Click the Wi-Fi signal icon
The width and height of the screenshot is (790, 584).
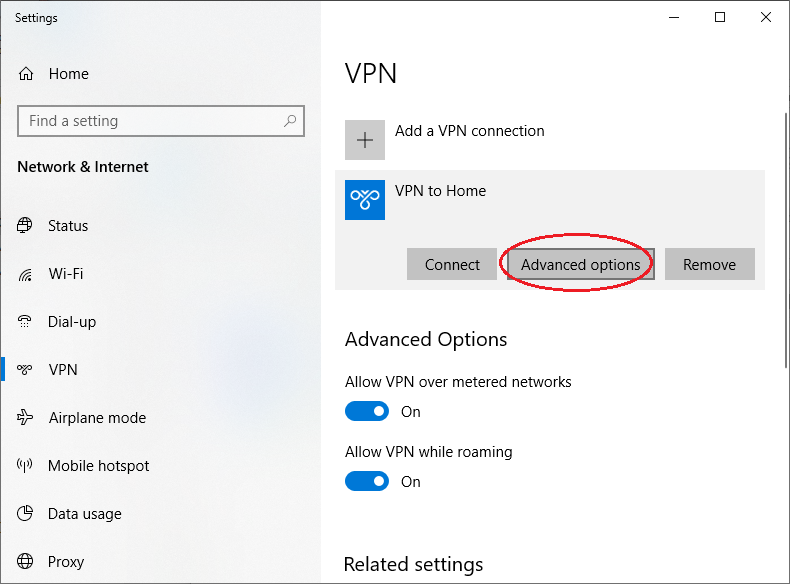point(25,274)
